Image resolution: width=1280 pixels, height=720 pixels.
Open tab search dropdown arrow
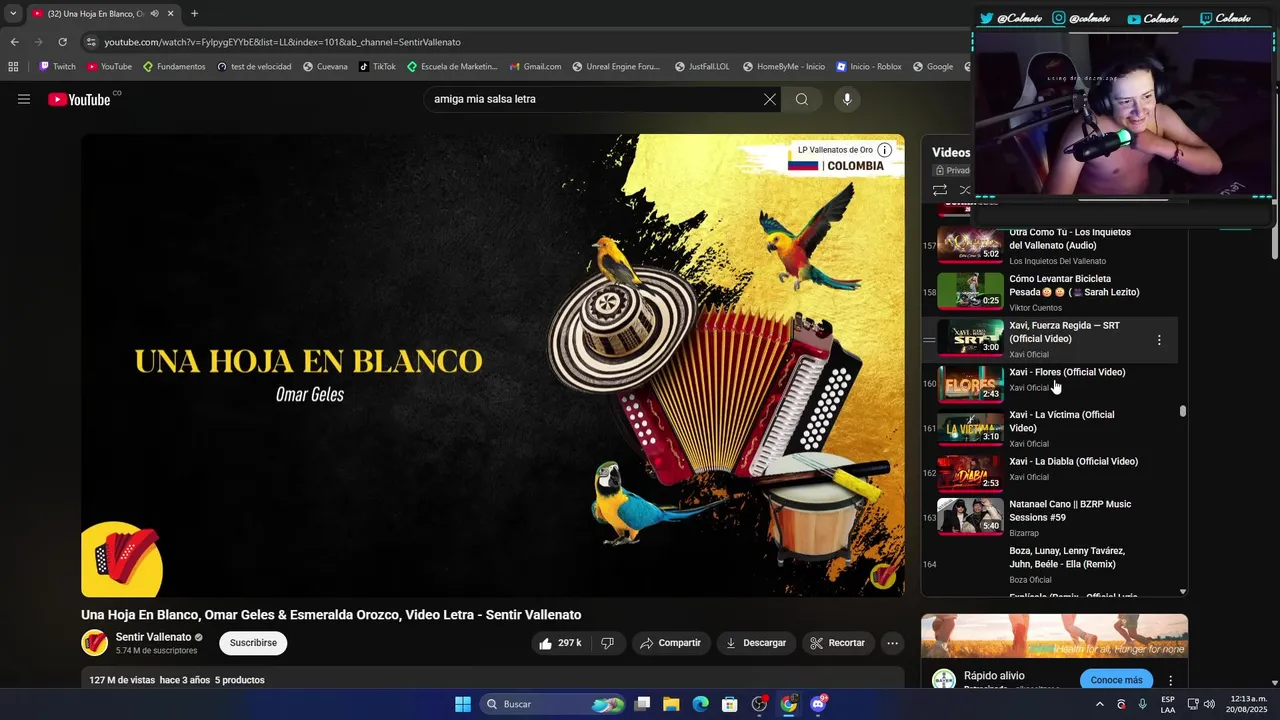13,14
